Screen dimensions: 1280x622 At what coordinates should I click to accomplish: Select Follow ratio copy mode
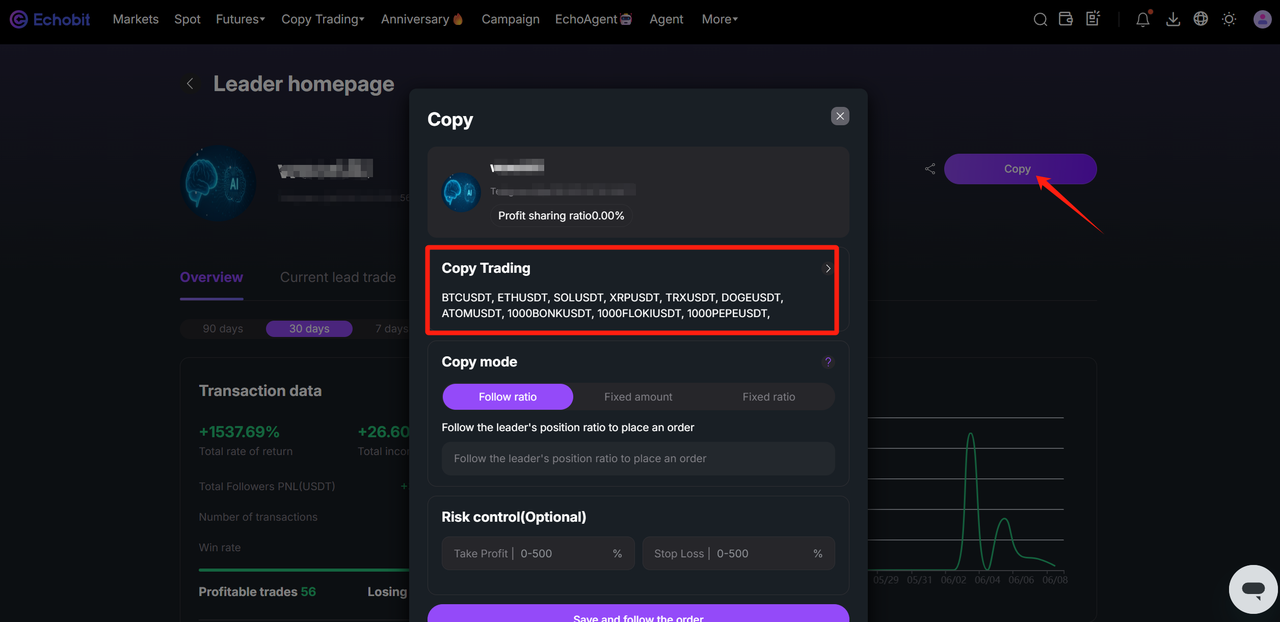pos(508,397)
